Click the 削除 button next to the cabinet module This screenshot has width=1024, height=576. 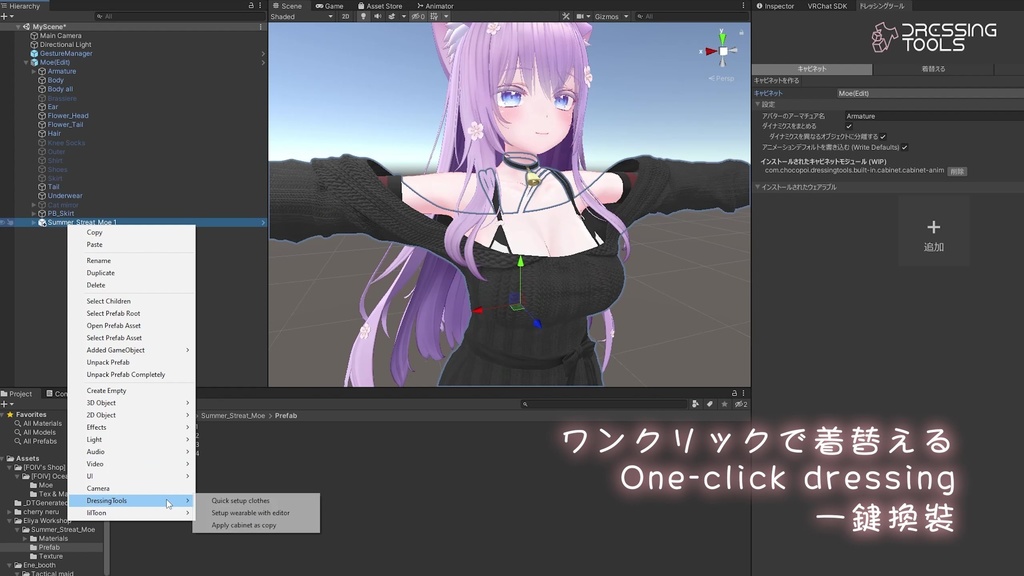tap(957, 171)
